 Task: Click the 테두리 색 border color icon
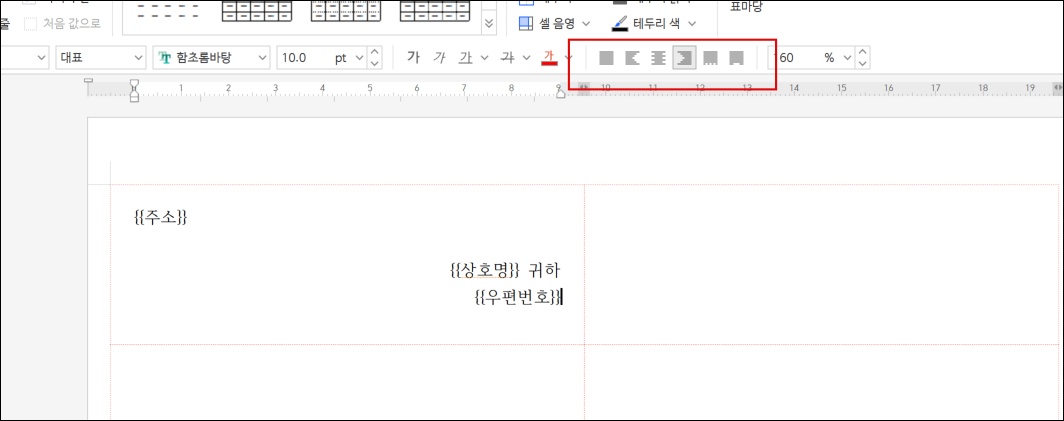coord(620,24)
